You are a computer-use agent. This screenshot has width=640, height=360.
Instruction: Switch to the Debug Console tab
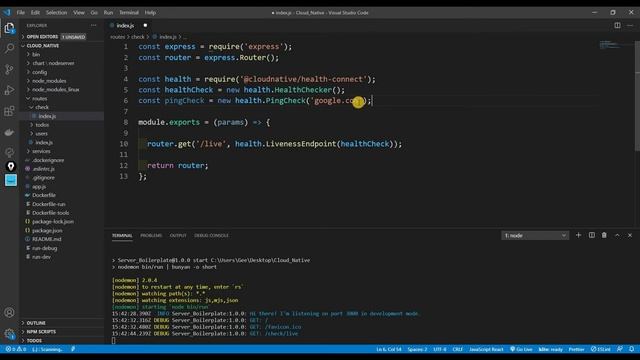211,236
